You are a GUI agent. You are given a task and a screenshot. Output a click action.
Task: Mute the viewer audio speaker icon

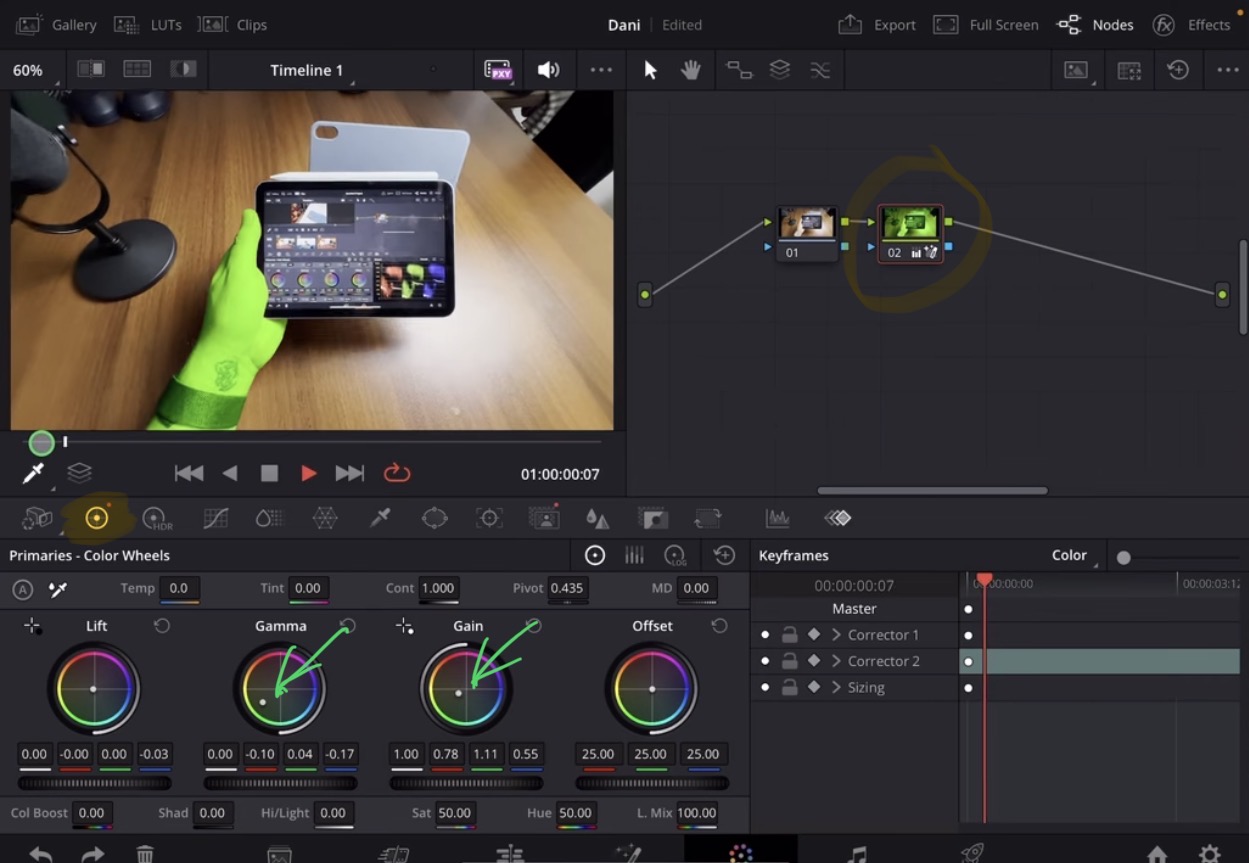[548, 70]
